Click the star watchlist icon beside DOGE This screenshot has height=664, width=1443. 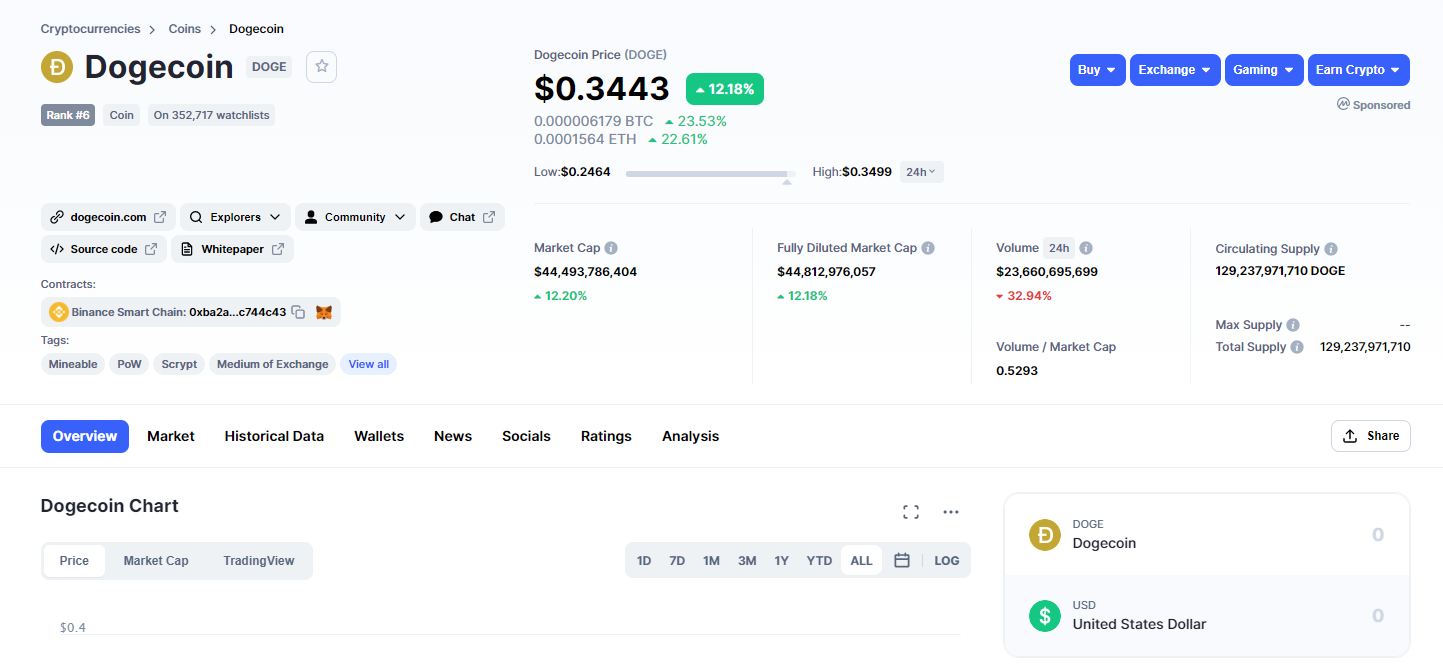[x=321, y=67]
